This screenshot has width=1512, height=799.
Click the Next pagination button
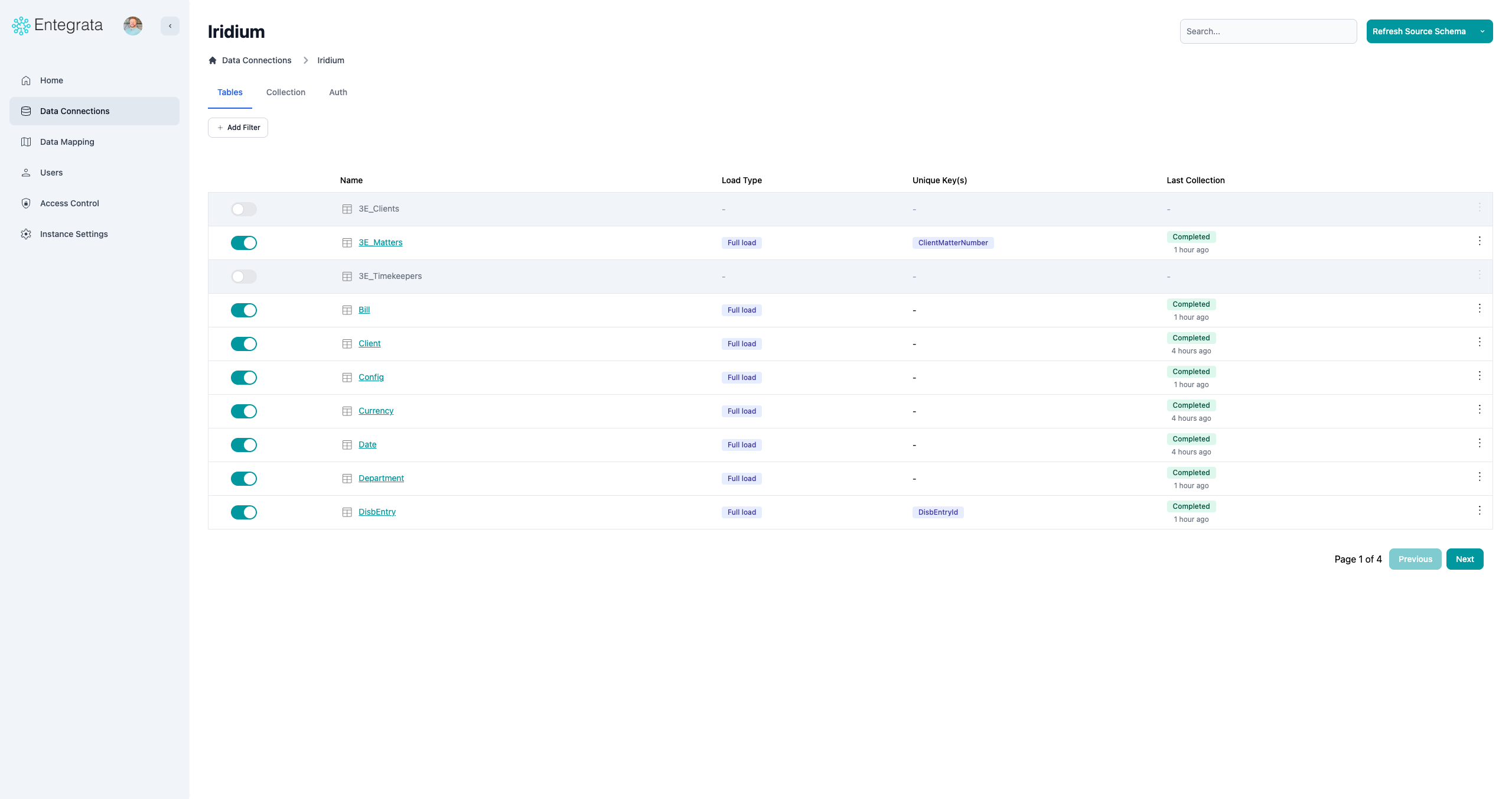pos(1464,558)
